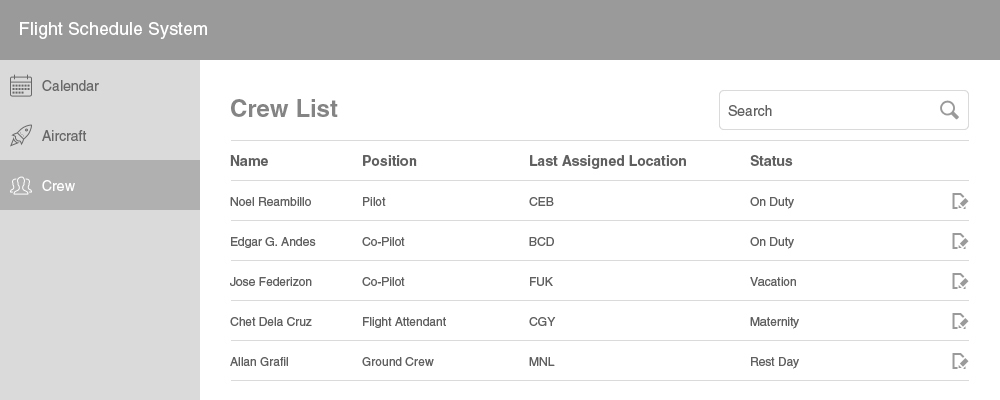Screen dimensions: 1000x400
Task: Click the Name column header
Action: (x=249, y=161)
